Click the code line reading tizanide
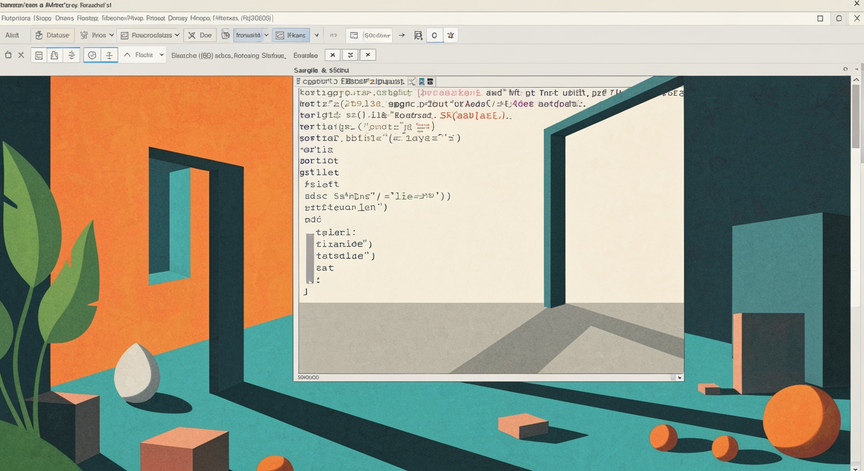The height and width of the screenshot is (471, 864). tap(344, 244)
